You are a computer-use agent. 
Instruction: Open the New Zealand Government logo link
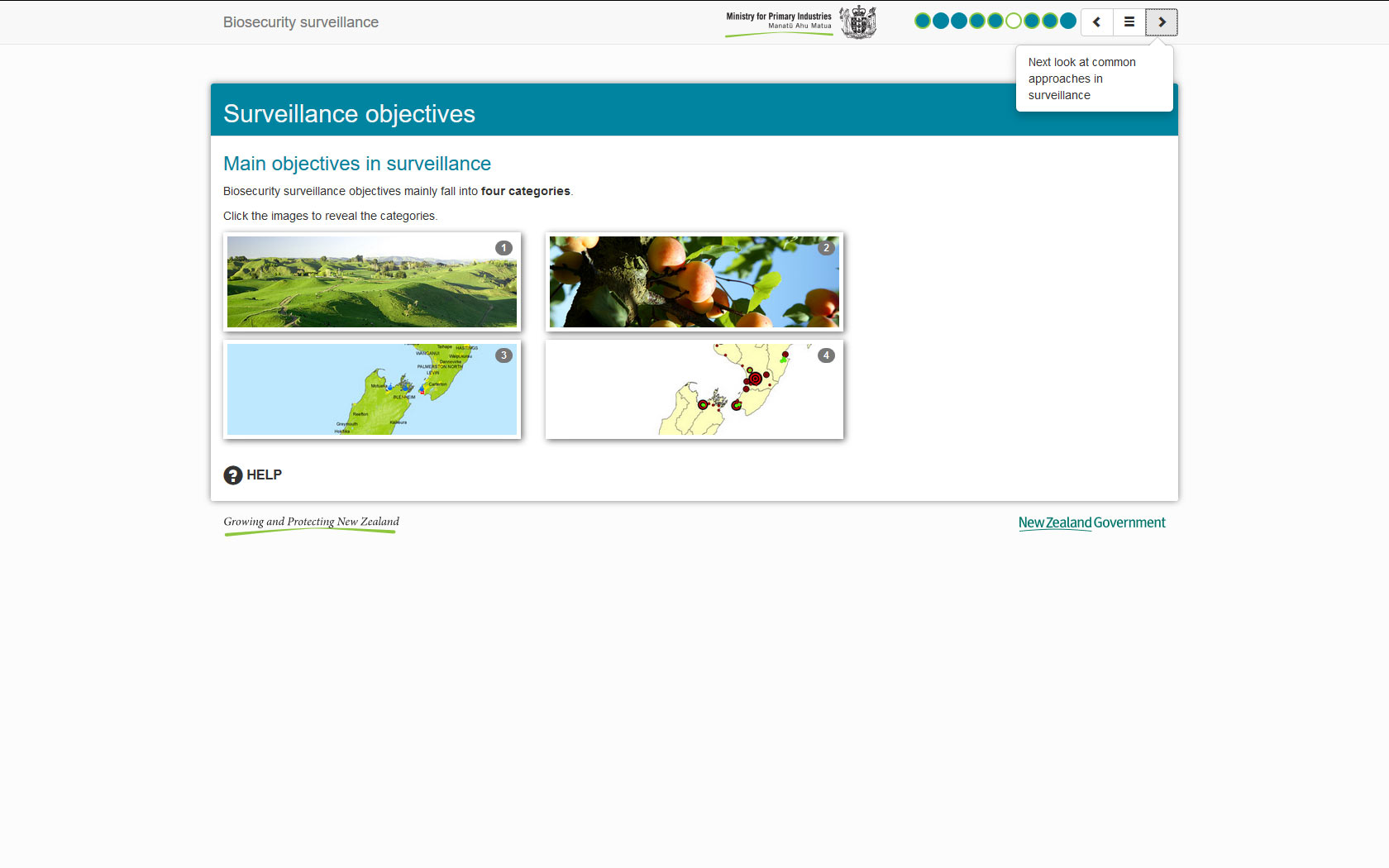click(1091, 522)
